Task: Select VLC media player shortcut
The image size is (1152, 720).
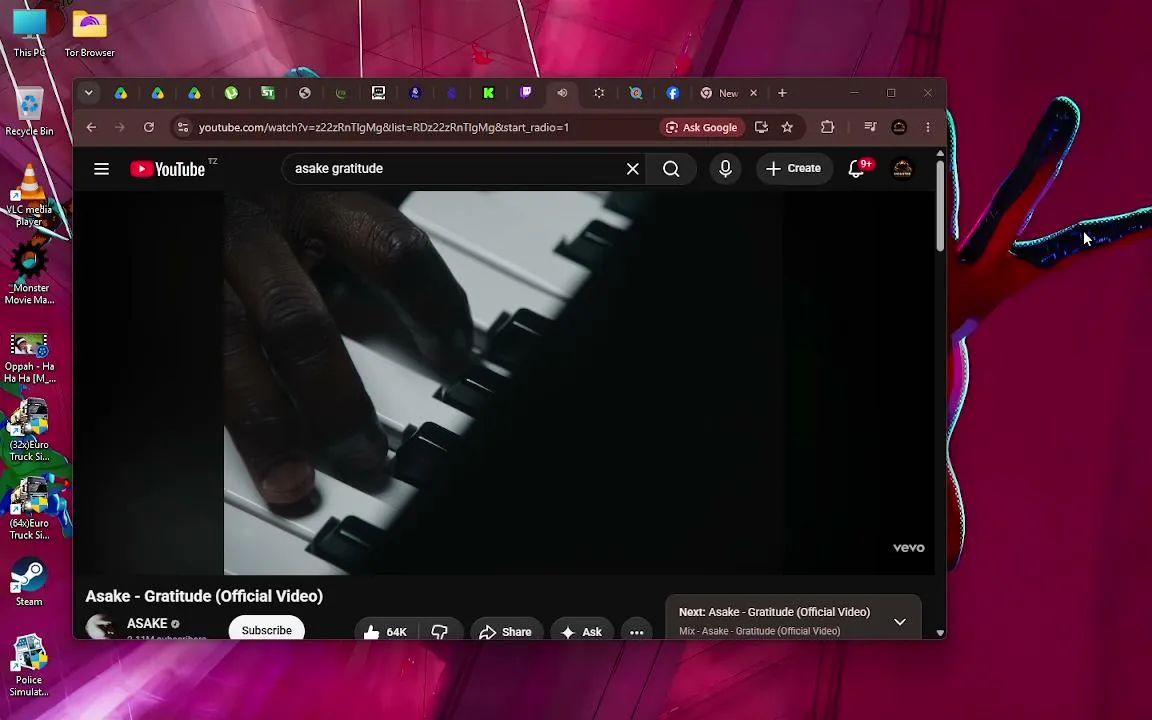Action: coord(29,195)
